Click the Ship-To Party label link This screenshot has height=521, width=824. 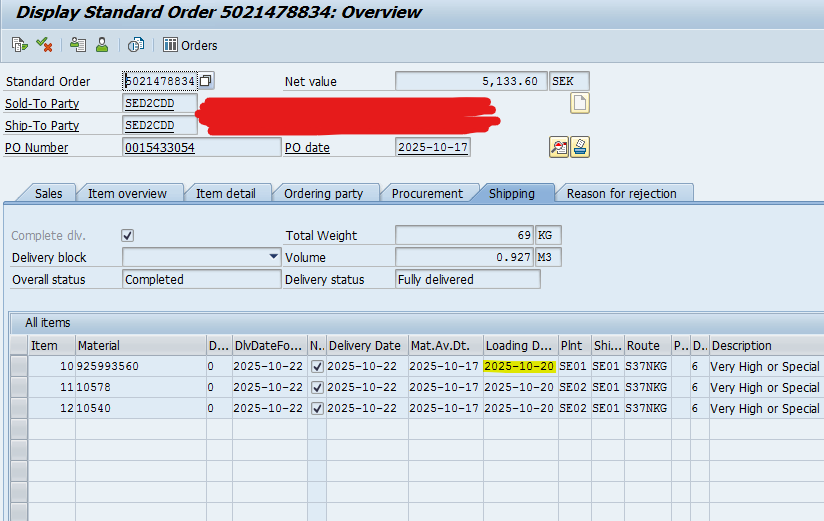(x=42, y=126)
